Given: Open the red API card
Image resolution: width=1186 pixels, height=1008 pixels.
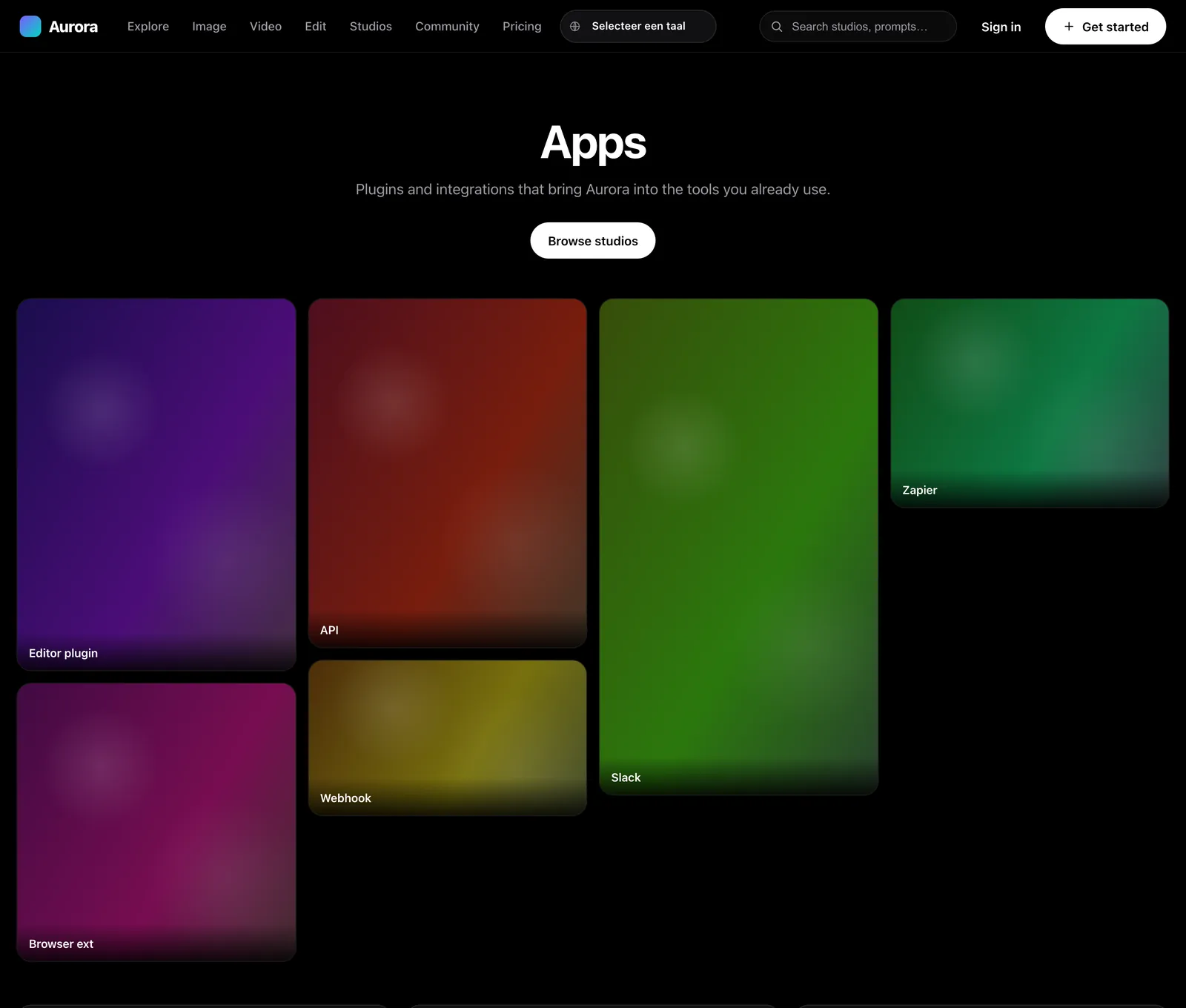Looking at the screenshot, I should (x=448, y=473).
